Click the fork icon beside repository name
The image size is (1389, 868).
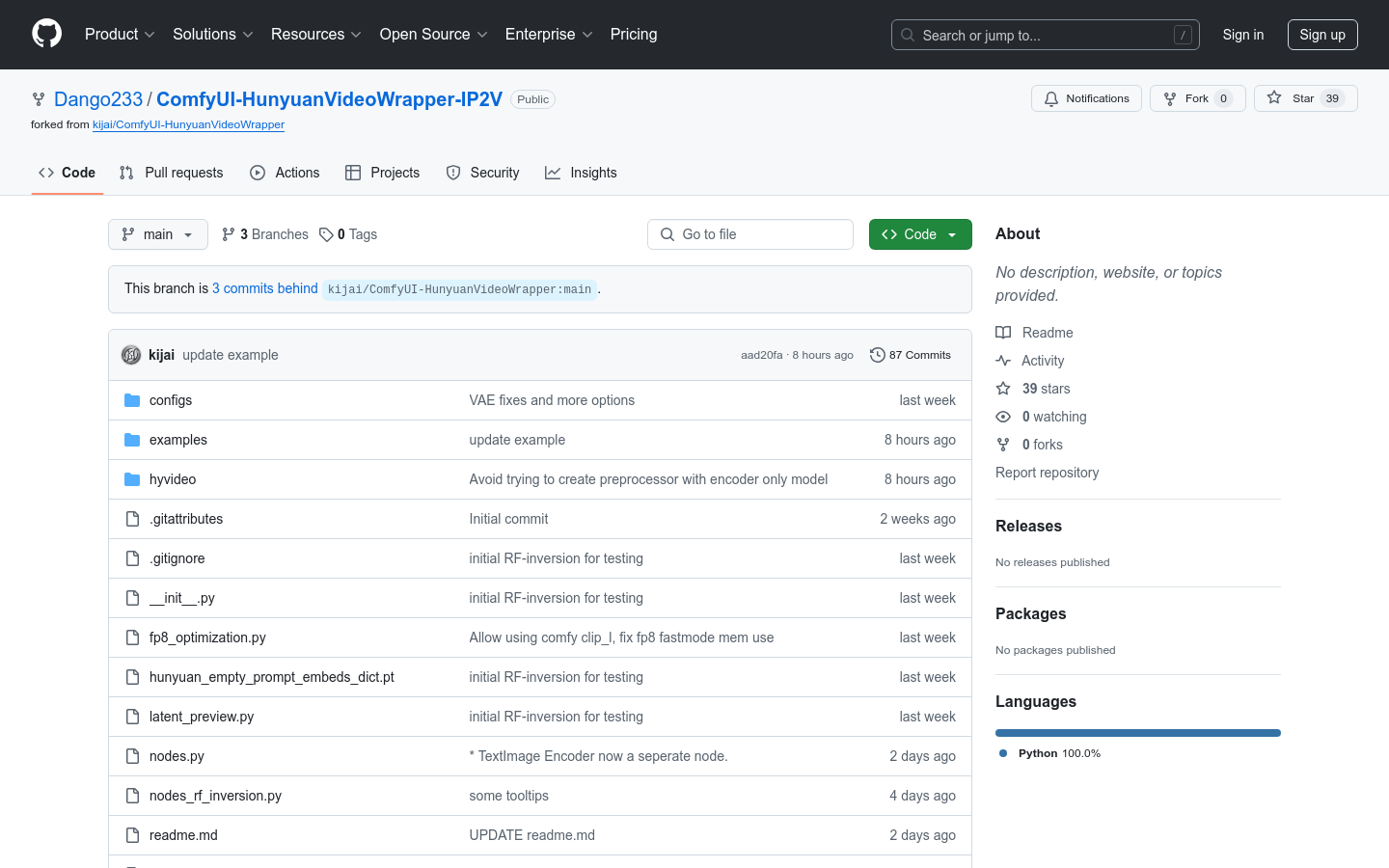[39, 99]
